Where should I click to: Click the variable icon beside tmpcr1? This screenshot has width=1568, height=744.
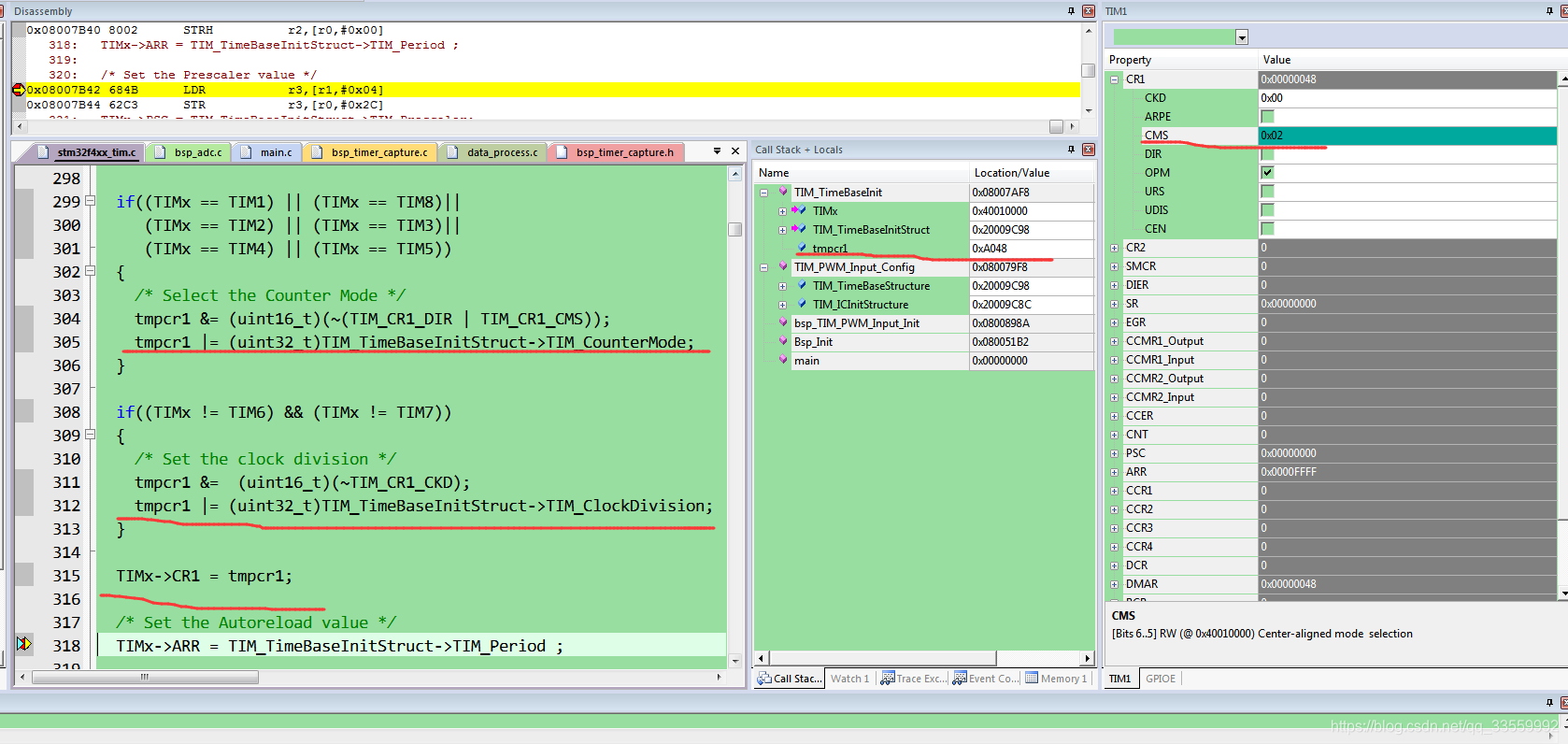[x=802, y=248]
